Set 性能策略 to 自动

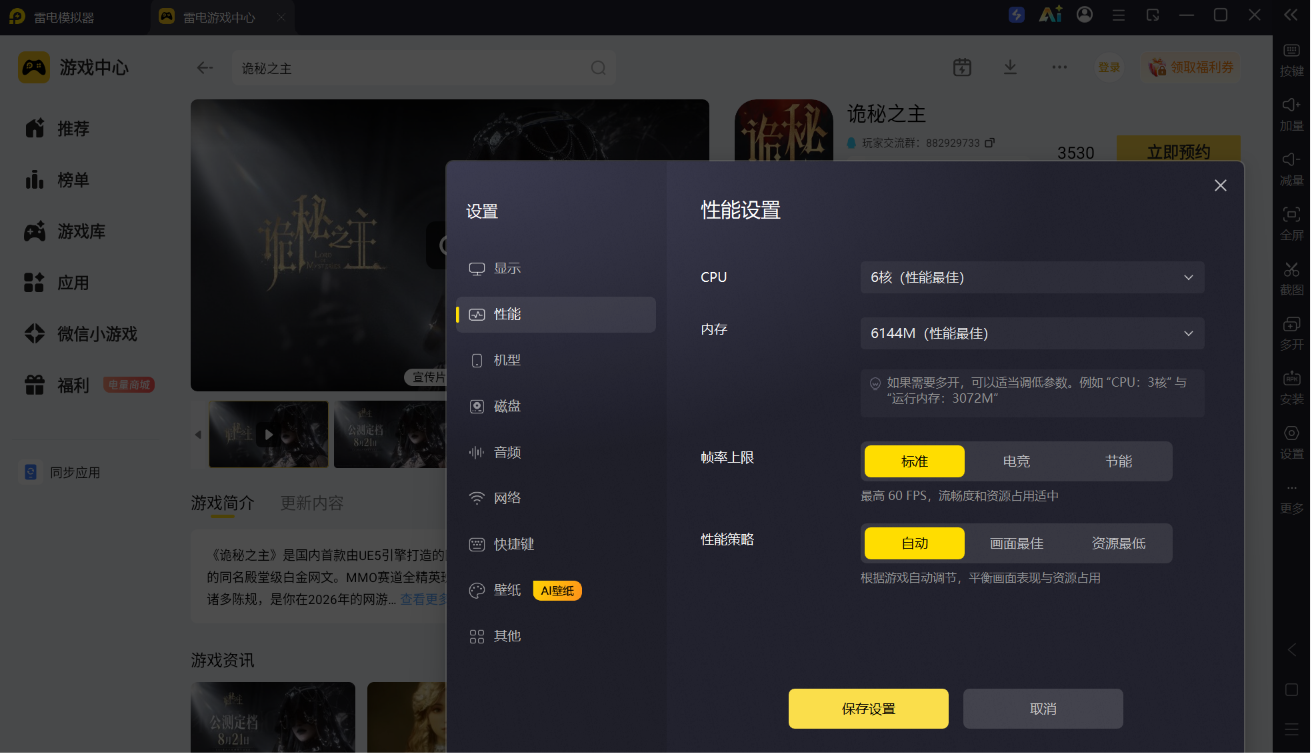click(x=915, y=543)
